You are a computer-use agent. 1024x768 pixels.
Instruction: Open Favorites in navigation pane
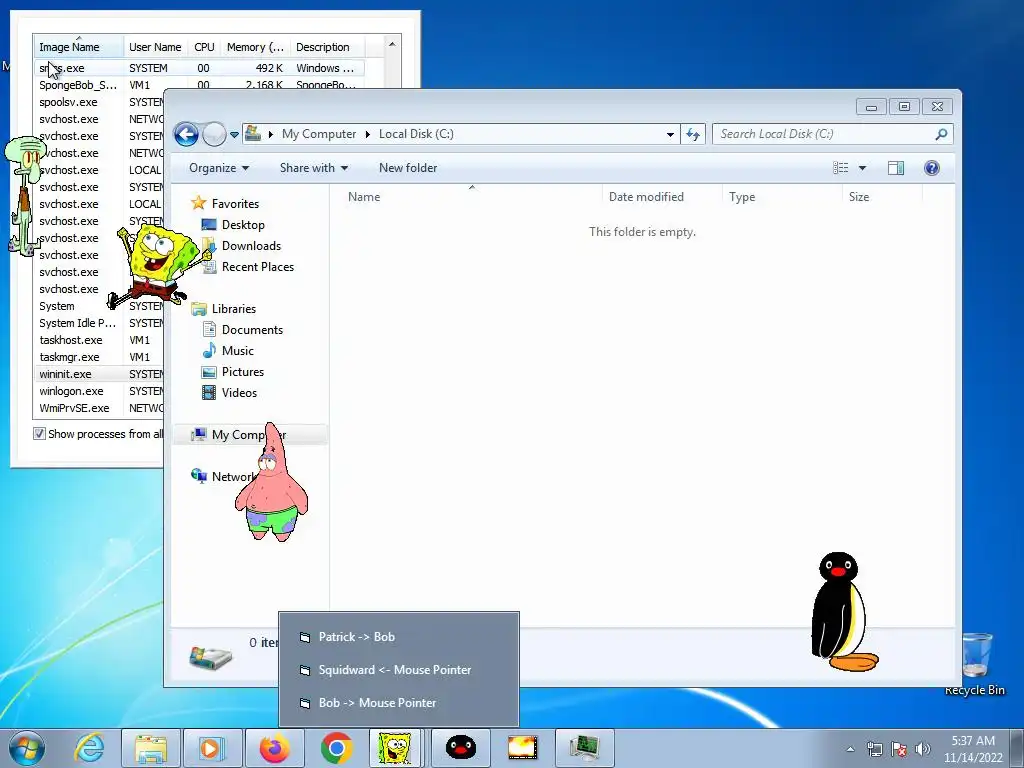(225, 204)
